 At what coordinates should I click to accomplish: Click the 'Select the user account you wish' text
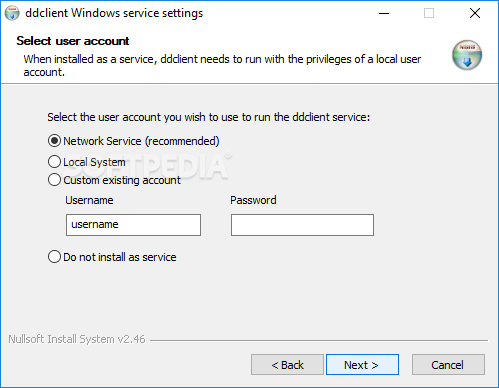pyautogui.click(x=209, y=117)
